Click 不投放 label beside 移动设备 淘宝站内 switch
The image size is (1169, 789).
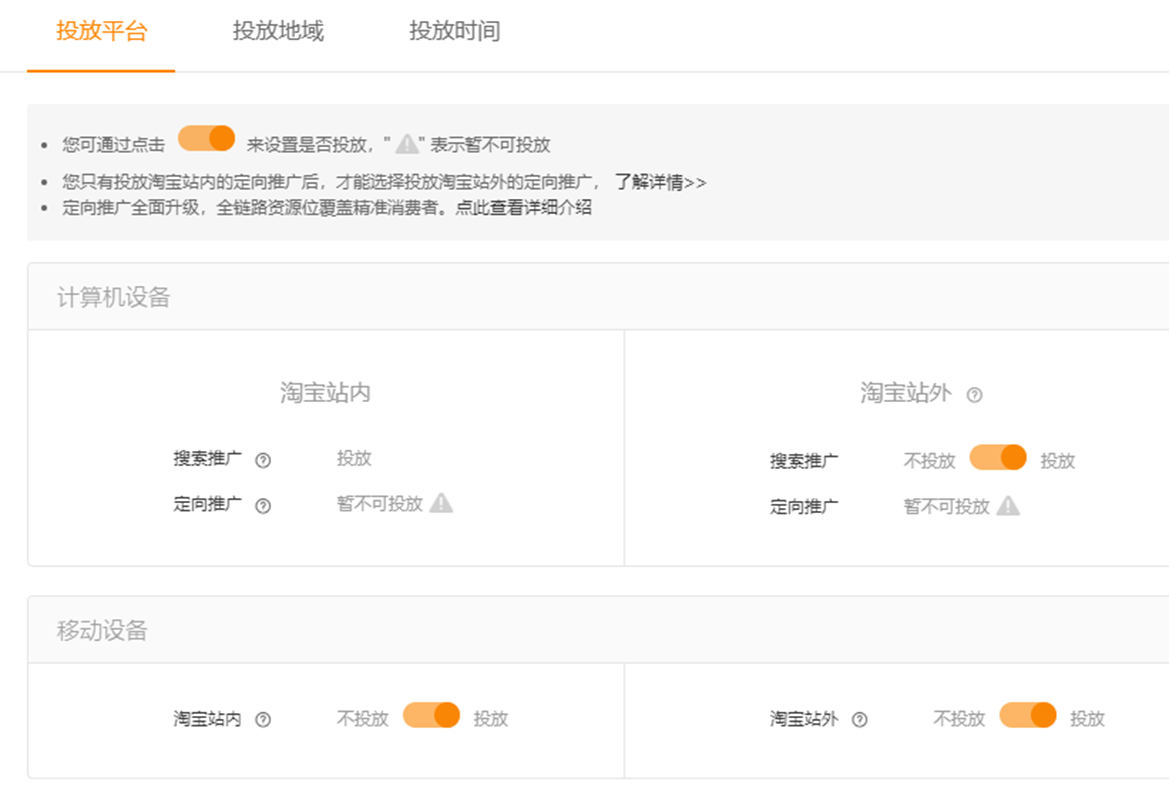(362, 719)
